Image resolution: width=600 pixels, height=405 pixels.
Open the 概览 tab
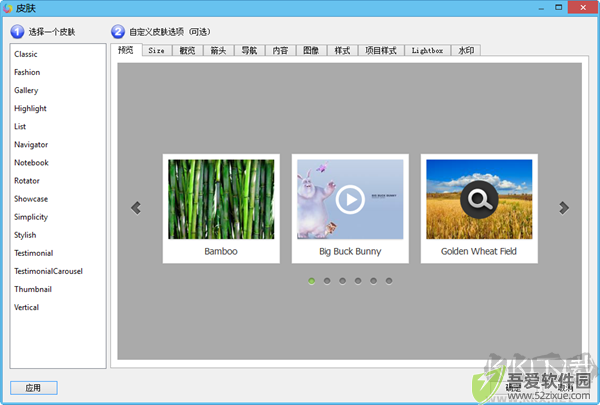coord(187,50)
